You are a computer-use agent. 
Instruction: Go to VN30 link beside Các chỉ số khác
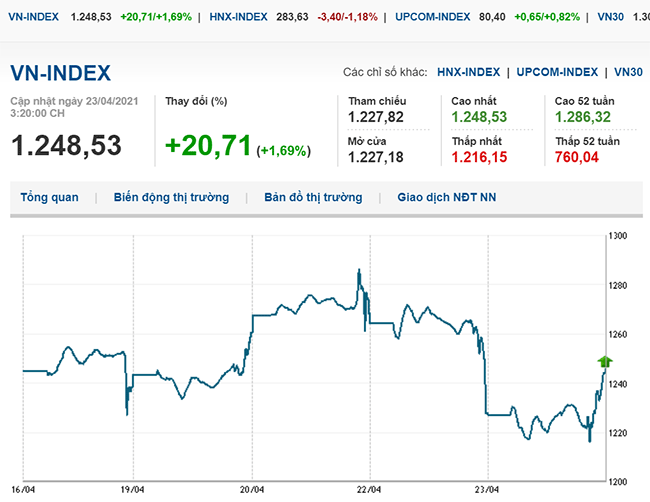[628, 72]
